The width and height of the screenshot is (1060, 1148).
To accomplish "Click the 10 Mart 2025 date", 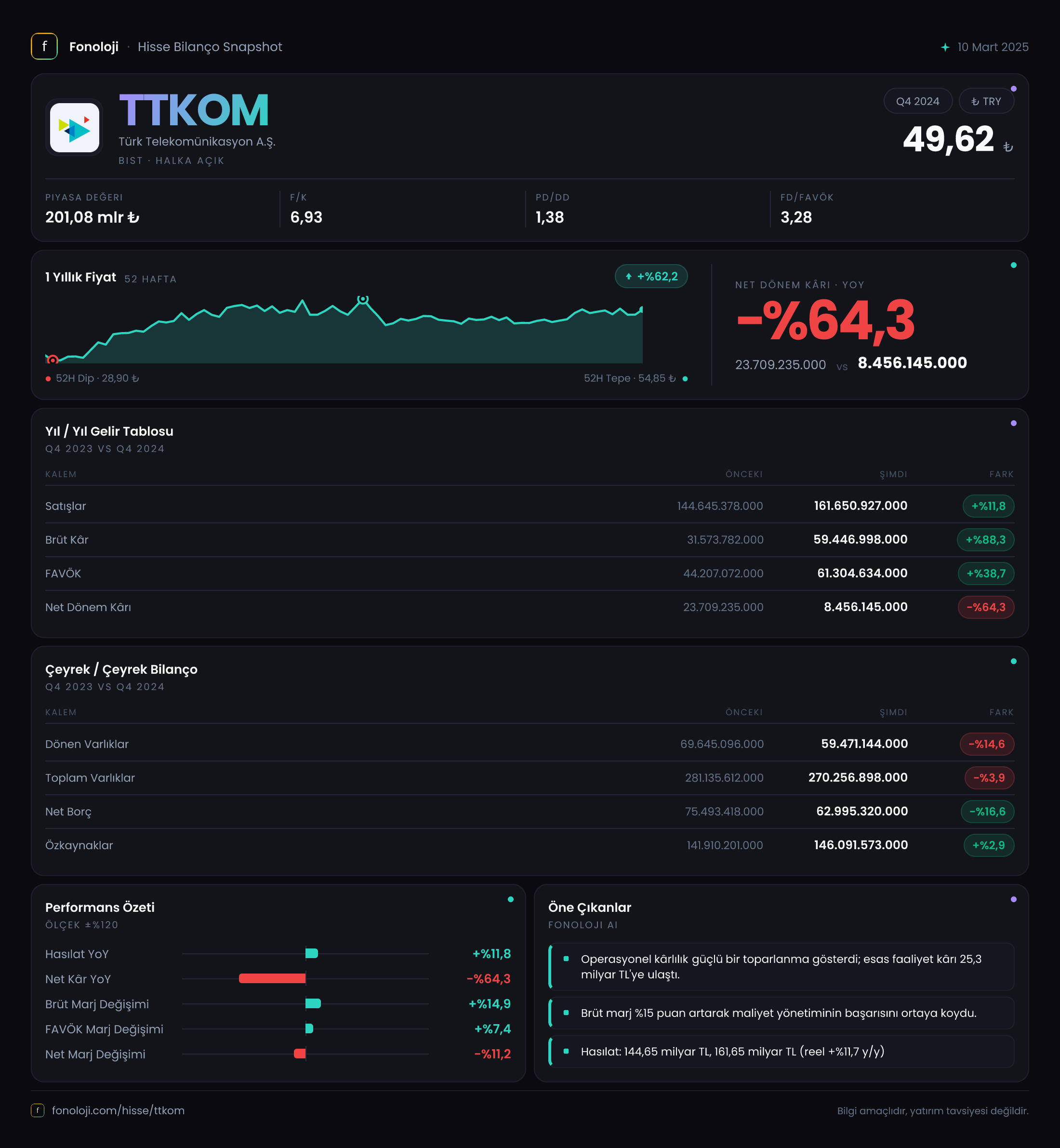I will [x=993, y=47].
